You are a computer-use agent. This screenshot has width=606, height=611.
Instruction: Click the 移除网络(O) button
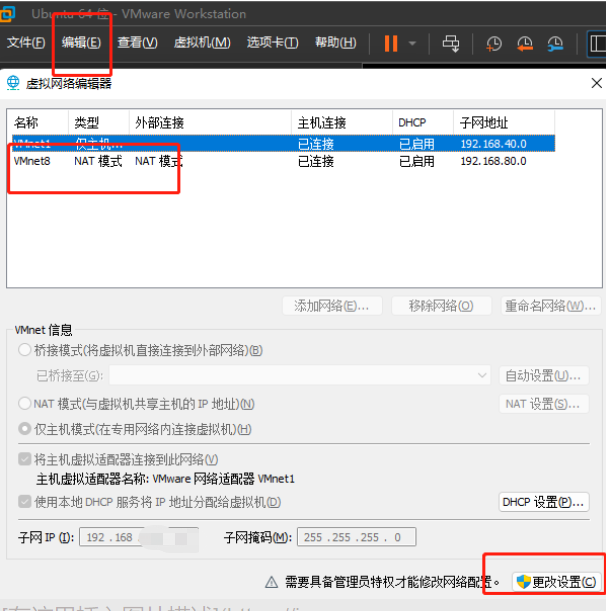pyautogui.click(x=441, y=306)
